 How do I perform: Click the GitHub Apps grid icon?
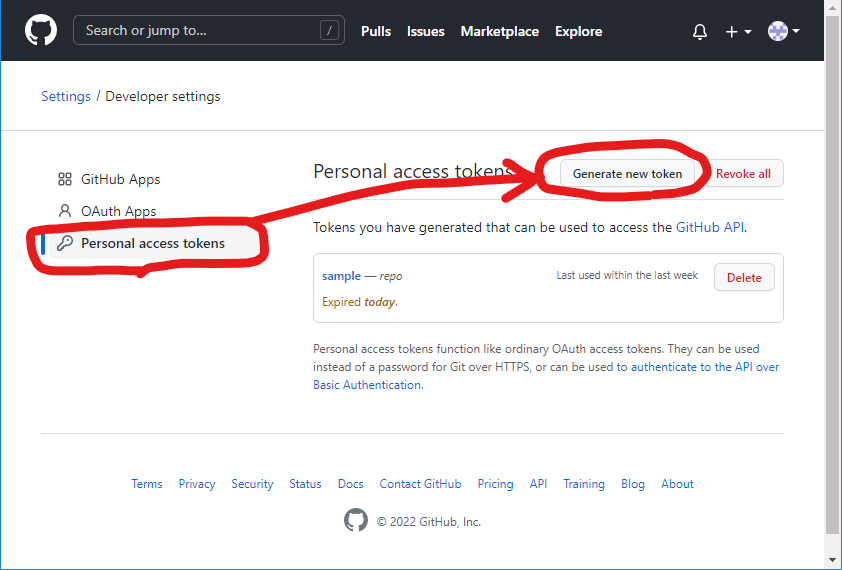tap(65, 179)
